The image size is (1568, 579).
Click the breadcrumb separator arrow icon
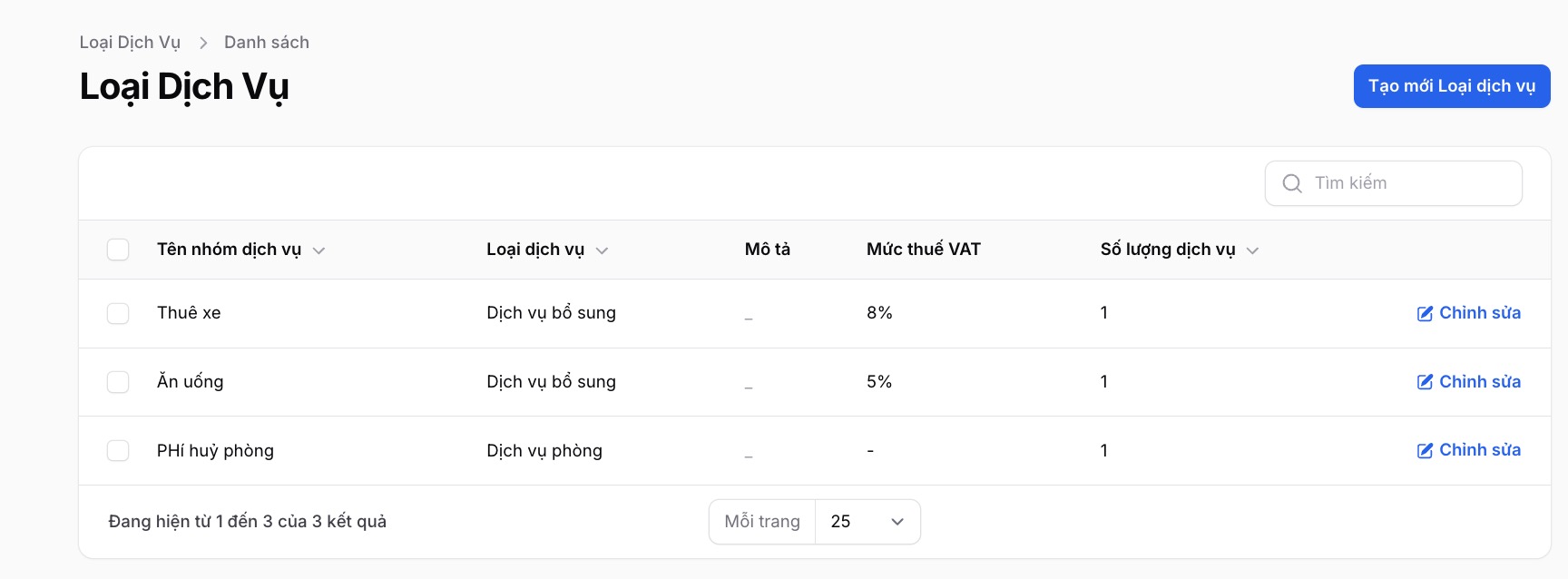203,44
